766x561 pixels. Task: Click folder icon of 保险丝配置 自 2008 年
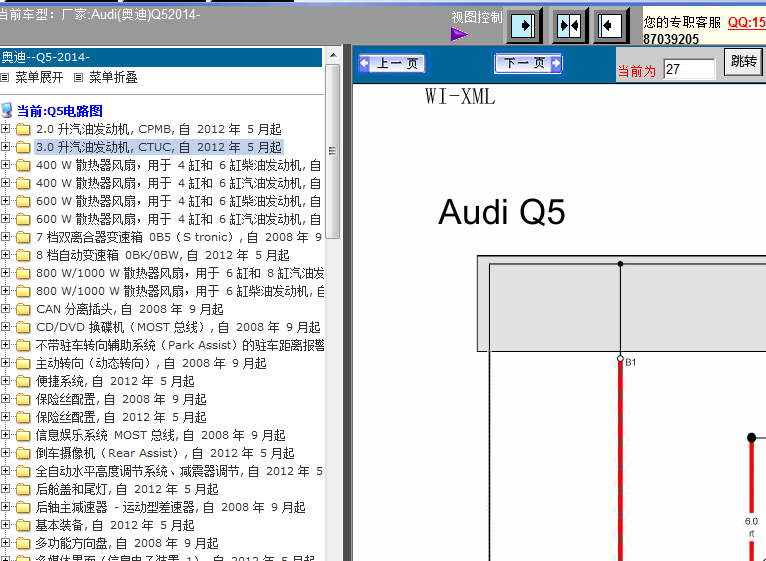click(23, 400)
